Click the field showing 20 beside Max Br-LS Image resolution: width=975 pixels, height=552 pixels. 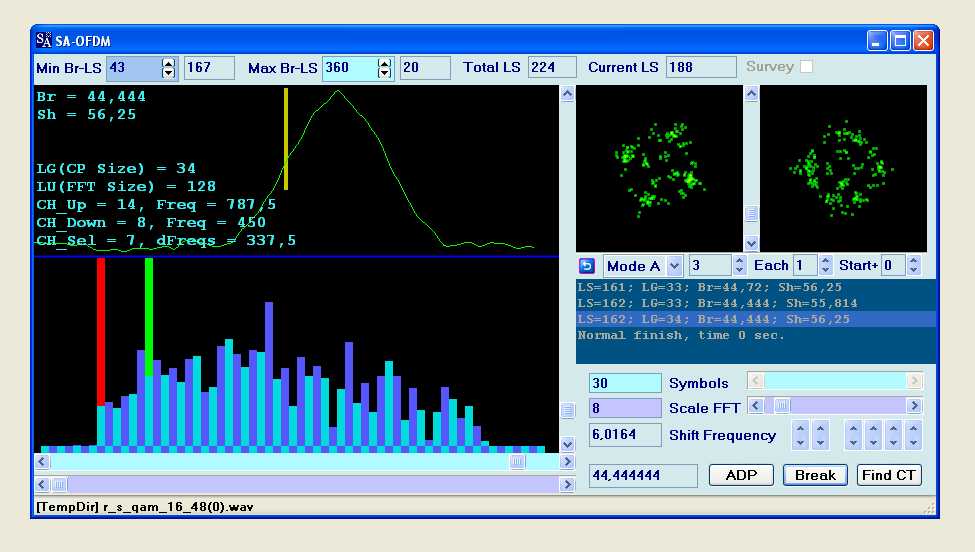click(425, 68)
